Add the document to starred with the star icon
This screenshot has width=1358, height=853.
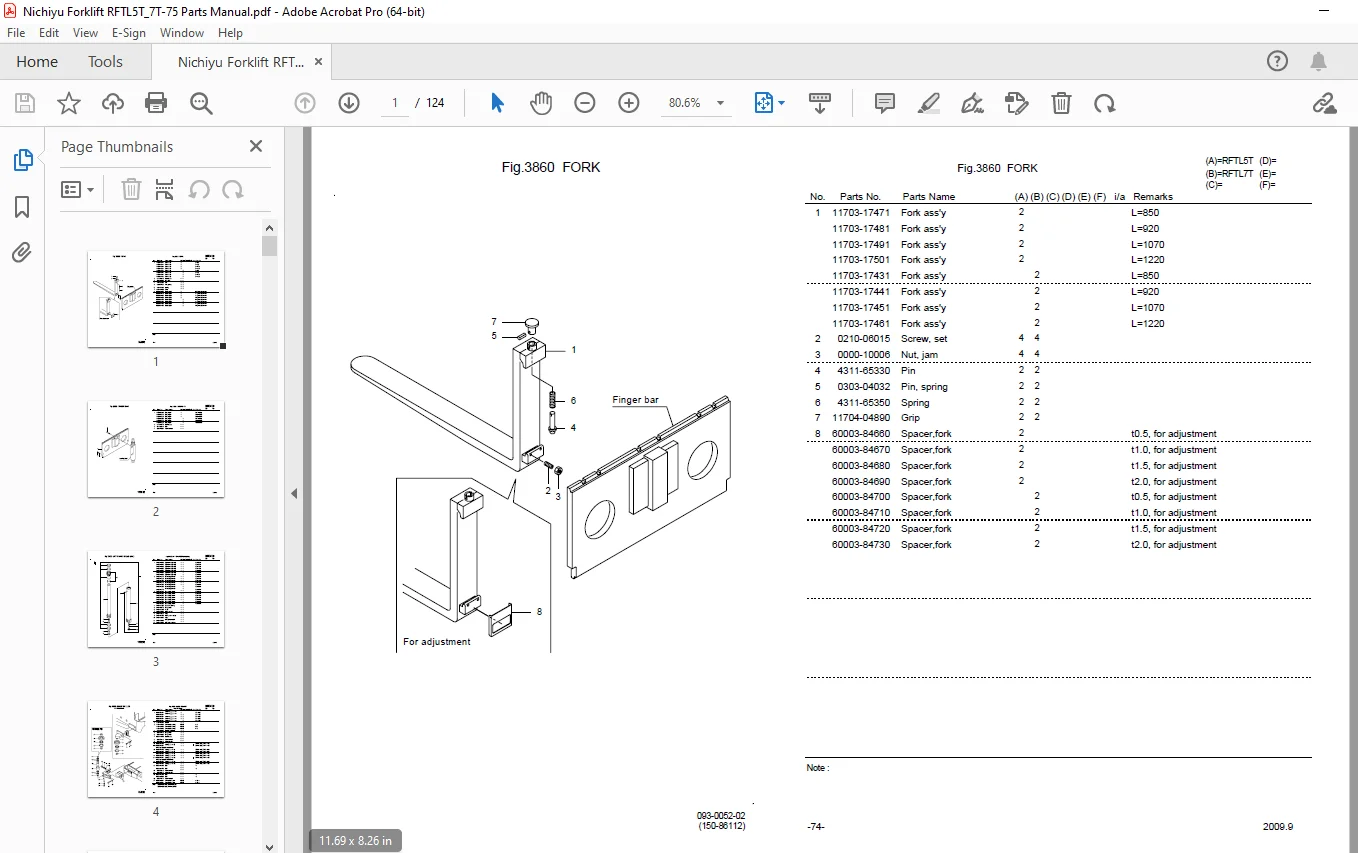coord(68,103)
